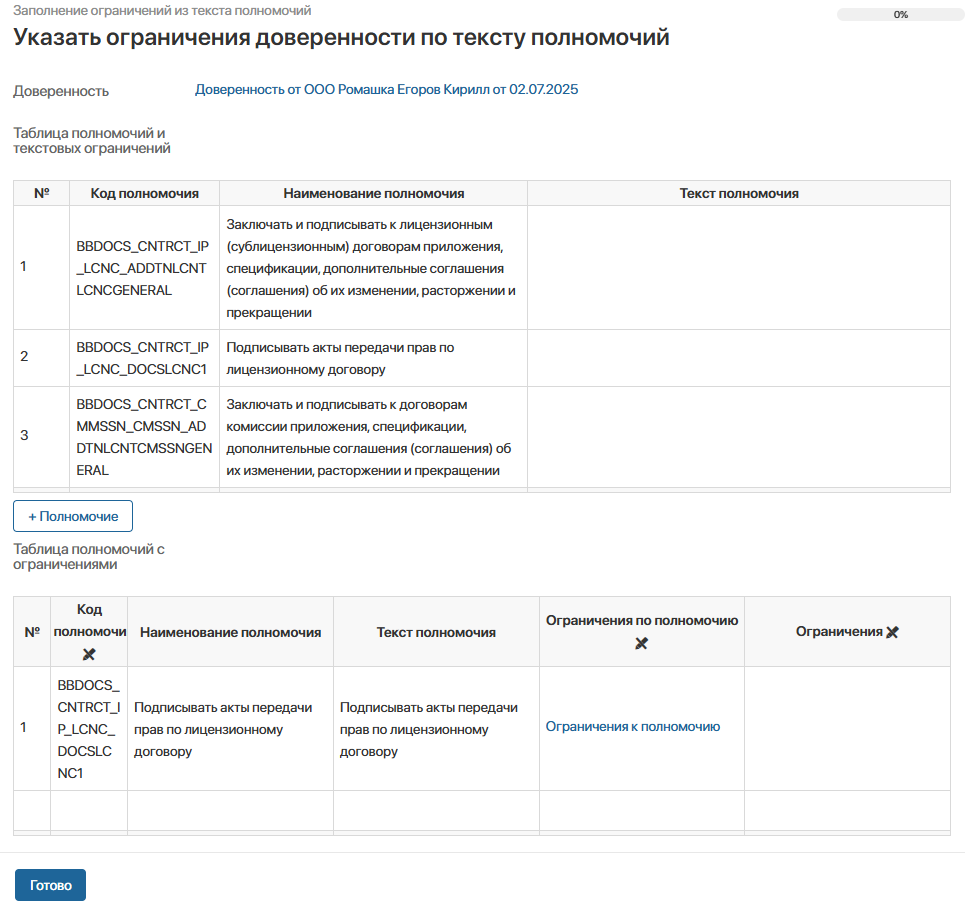Click Наименование полномочия header in the lower table
Image resolution: width=965 pixels, height=906 pixels.
coord(230,632)
